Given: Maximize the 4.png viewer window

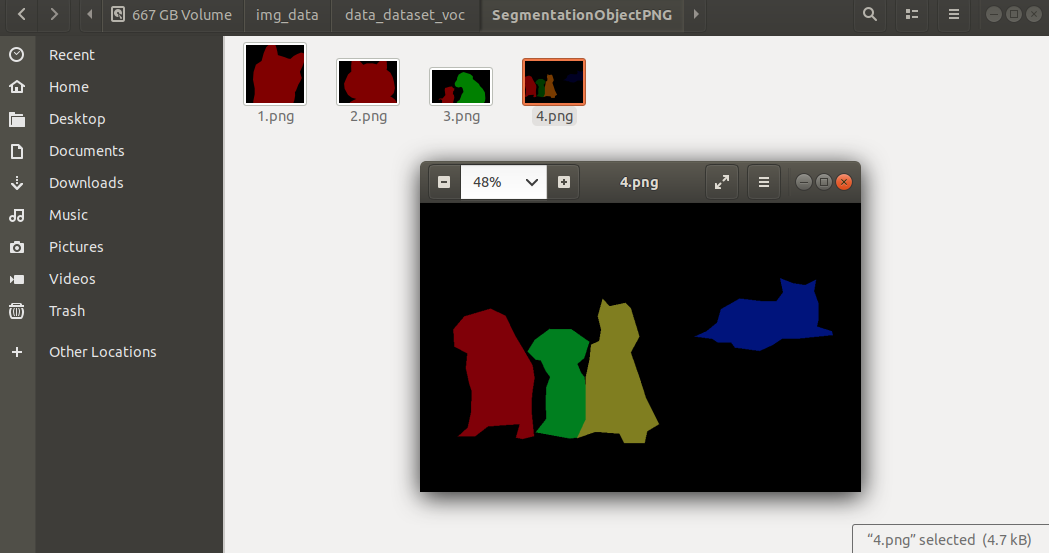Looking at the screenshot, I should [x=824, y=182].
